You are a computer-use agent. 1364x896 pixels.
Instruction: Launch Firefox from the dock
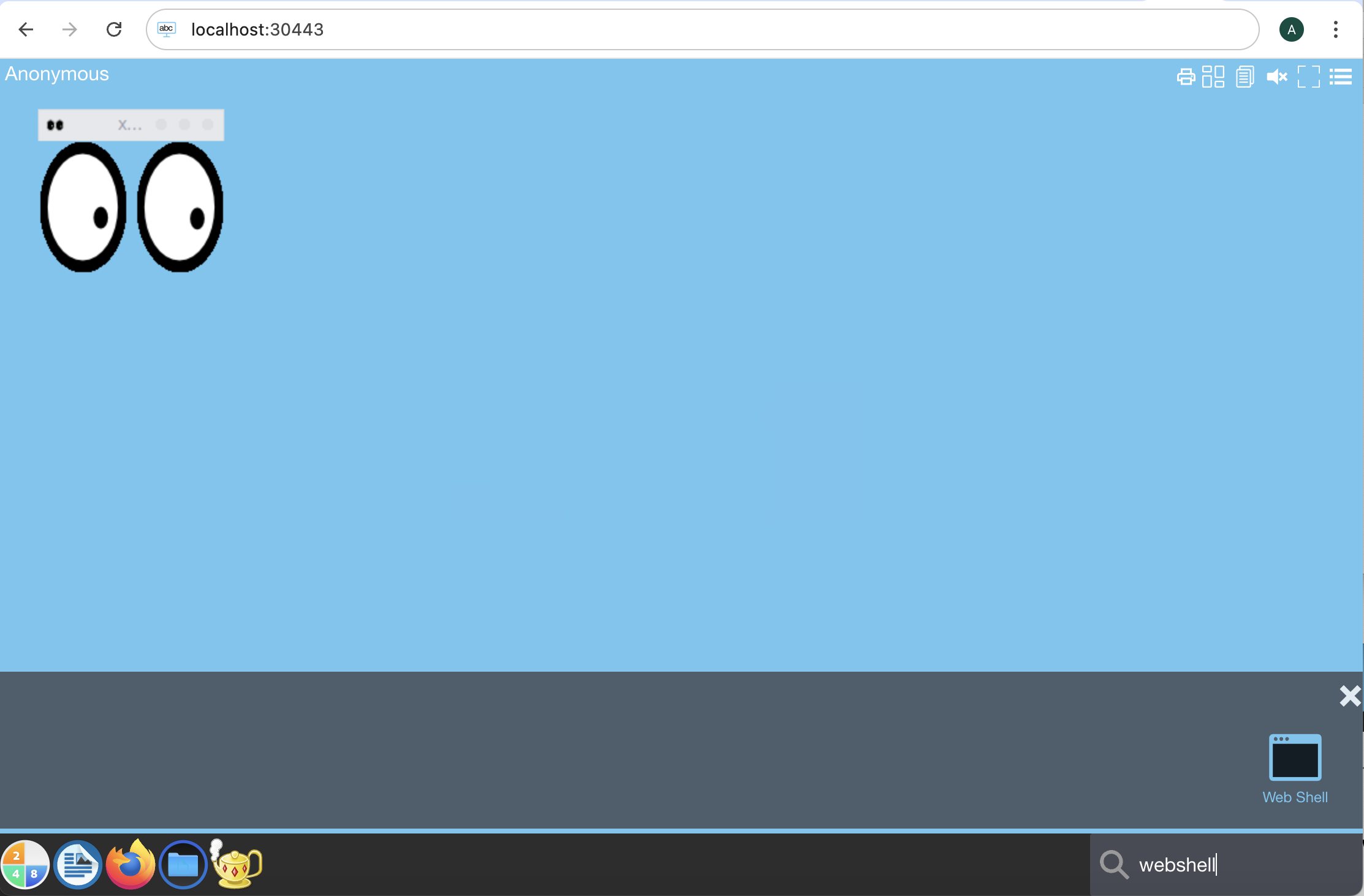[130, 865]
